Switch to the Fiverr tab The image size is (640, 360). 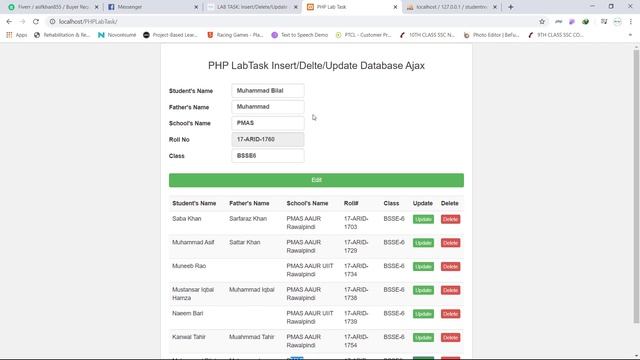[53, 7]
